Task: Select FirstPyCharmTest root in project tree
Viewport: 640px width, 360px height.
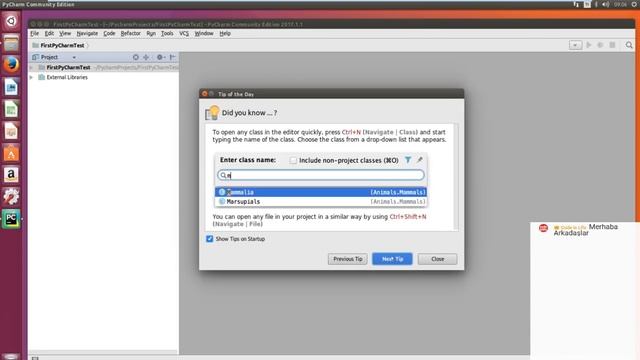Action: 68,67
